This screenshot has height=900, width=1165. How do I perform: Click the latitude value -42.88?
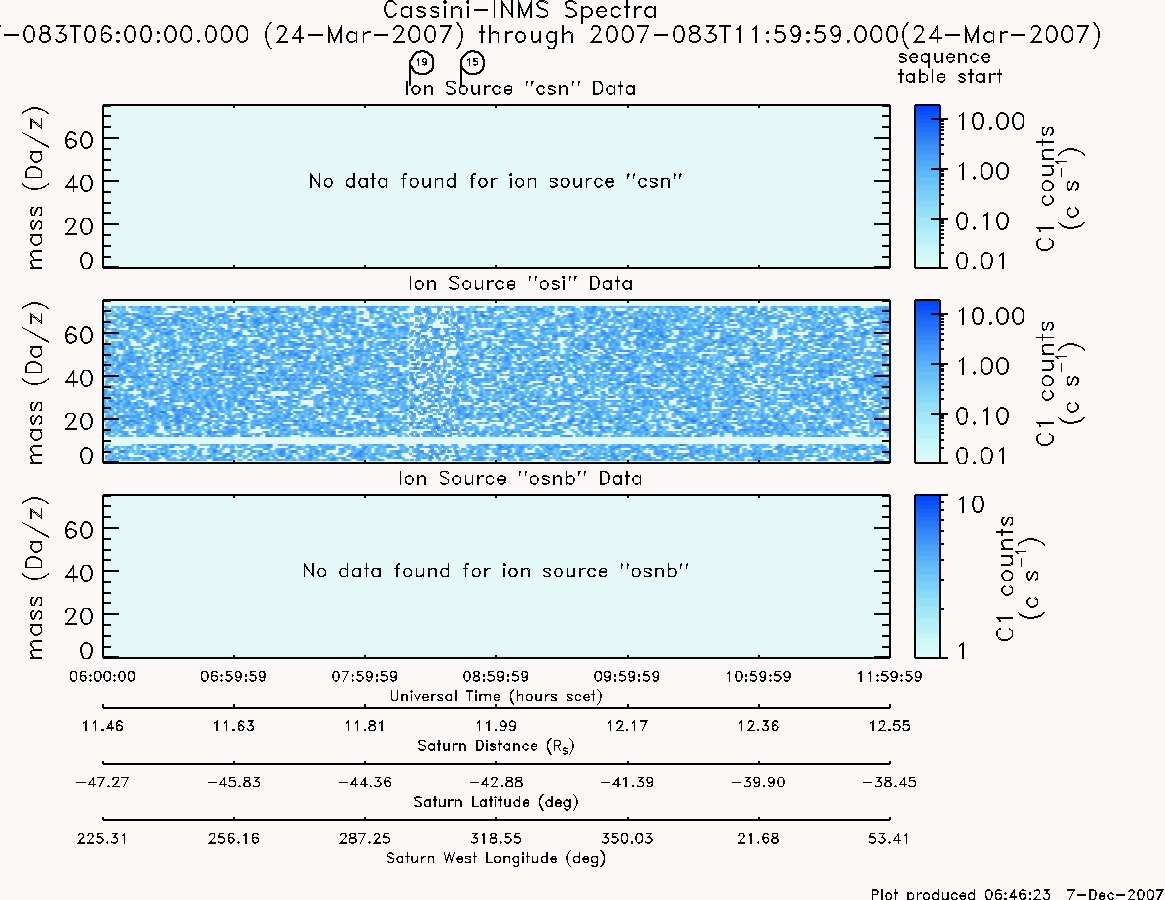[496, 783]
